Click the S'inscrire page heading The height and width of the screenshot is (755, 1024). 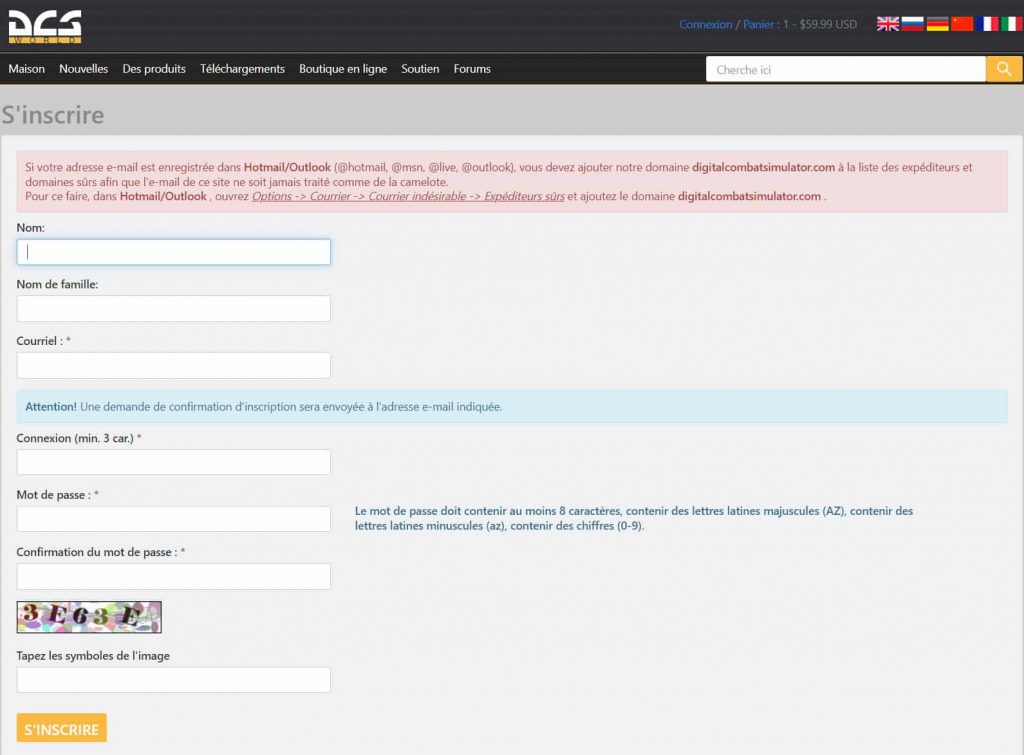pyautogui.click(x=53, y=115)
